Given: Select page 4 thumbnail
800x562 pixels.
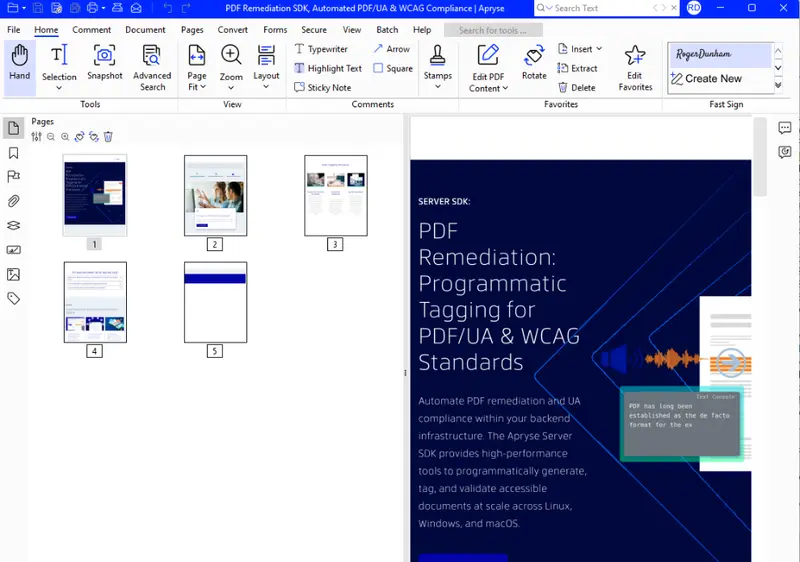Looking at the screenshot, I should (x=95, y=302).
